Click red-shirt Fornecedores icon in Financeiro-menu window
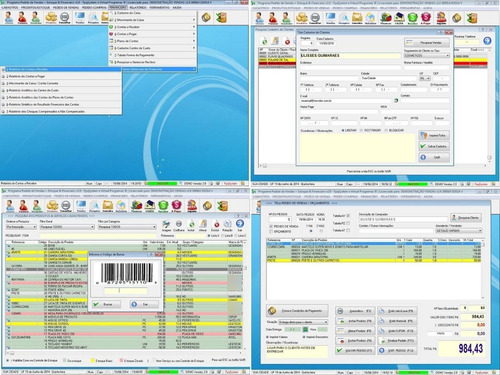 click(22, 18)
